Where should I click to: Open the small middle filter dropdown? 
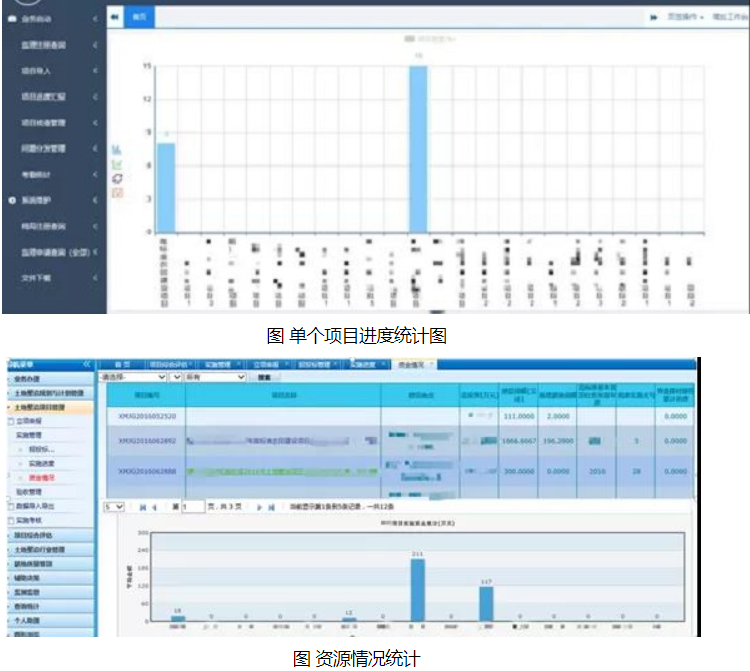[x=176, y=377]
